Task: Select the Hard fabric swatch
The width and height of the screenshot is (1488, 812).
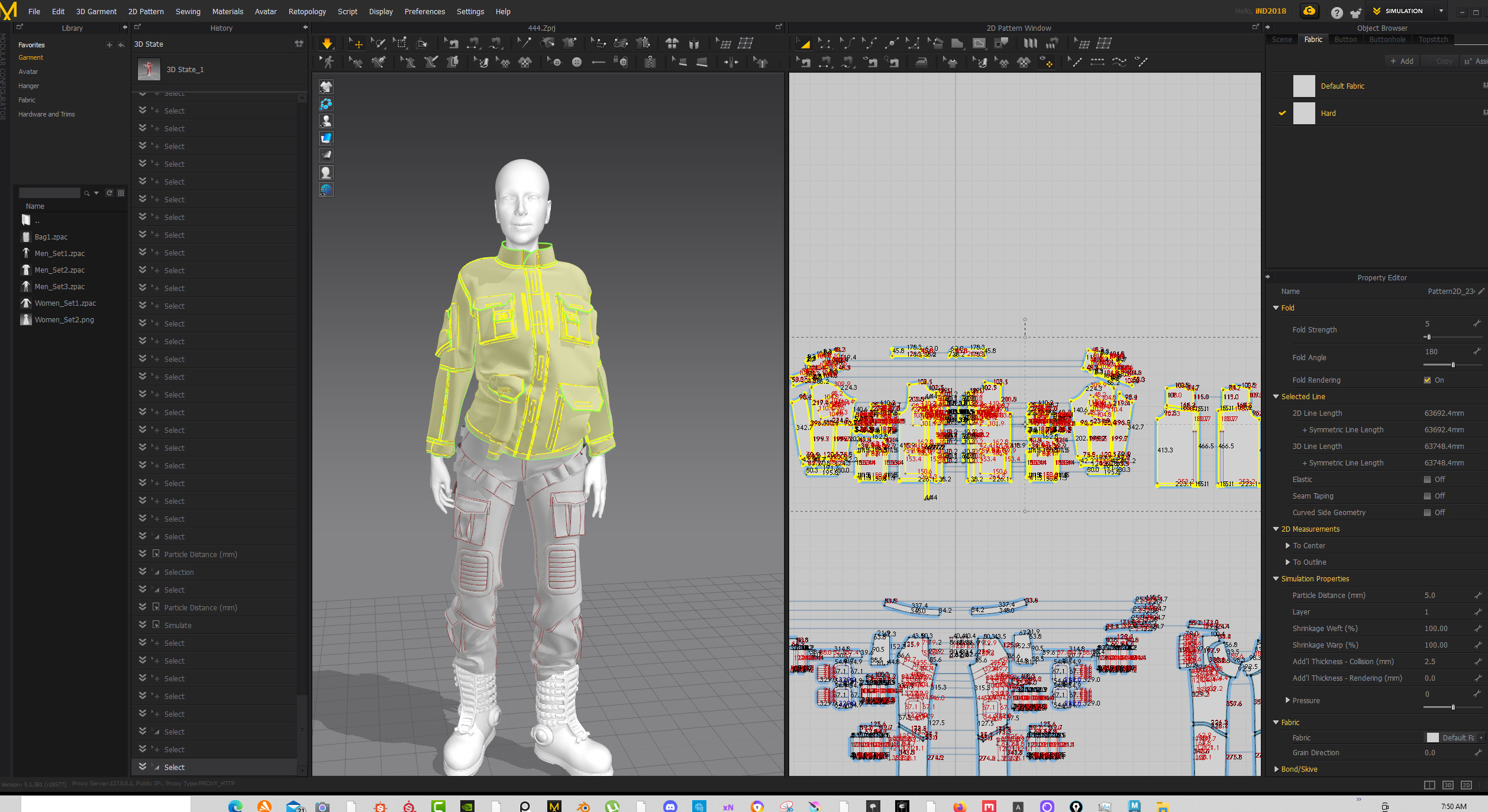Action: [1304, 113]
